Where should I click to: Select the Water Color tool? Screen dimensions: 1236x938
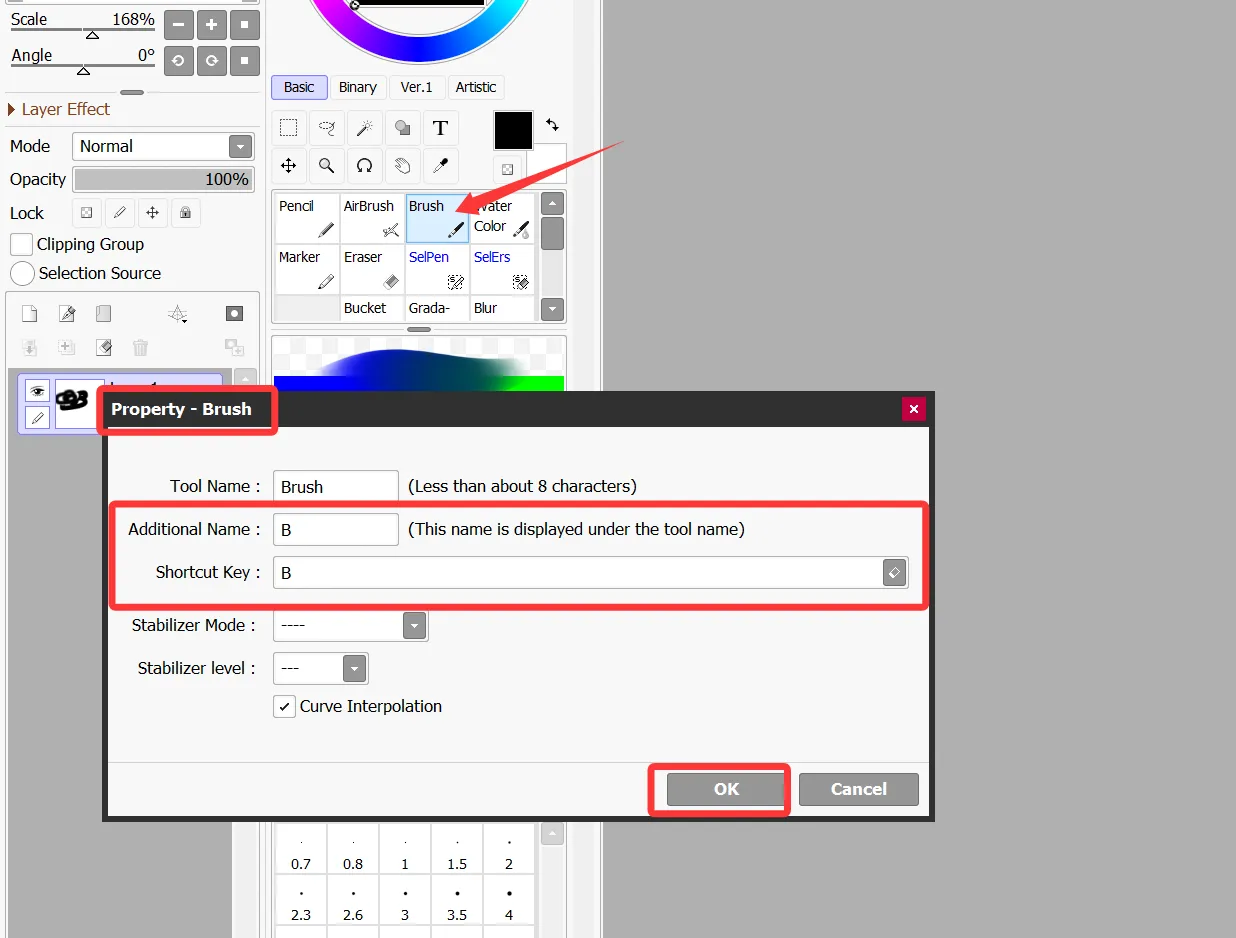pos(502,218)
